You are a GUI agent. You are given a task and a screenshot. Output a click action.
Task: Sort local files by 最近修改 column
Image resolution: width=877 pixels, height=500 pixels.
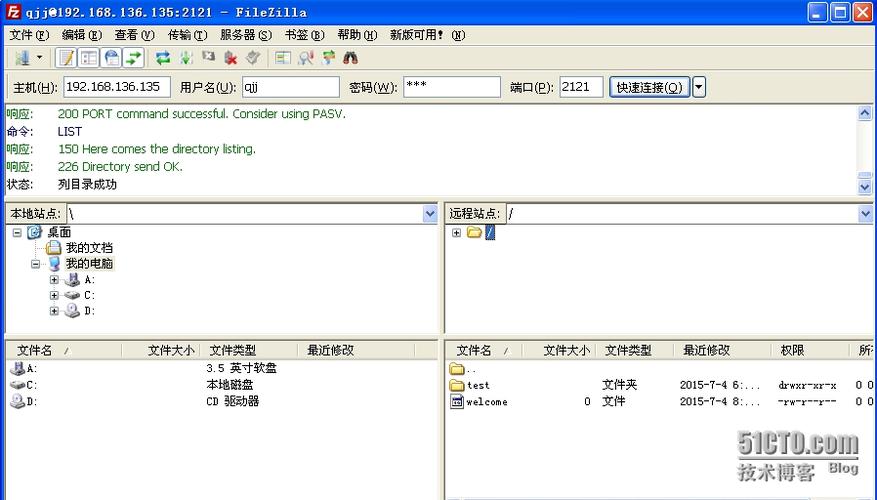(356, 350)
